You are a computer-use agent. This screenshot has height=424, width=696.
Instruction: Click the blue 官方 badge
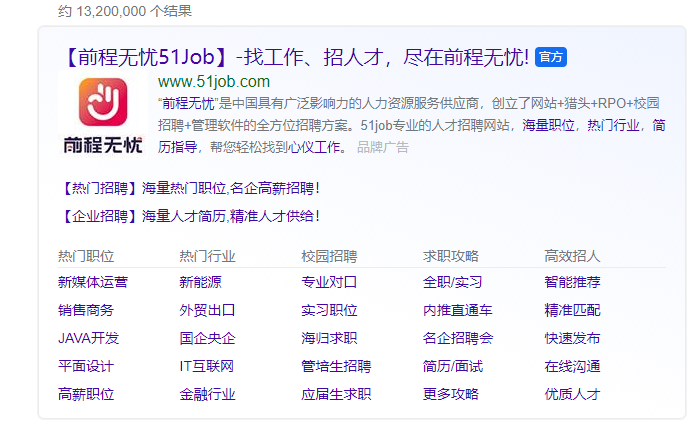[x=550, y=57]
